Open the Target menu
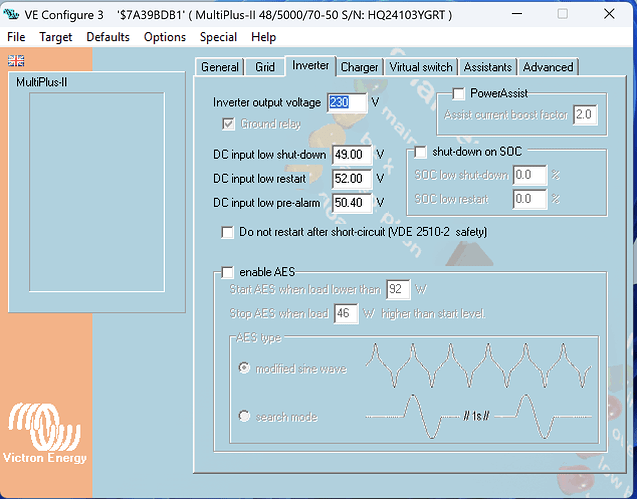Image resolution: width=637 pixels, height=499 pixels. coord(56,37)
